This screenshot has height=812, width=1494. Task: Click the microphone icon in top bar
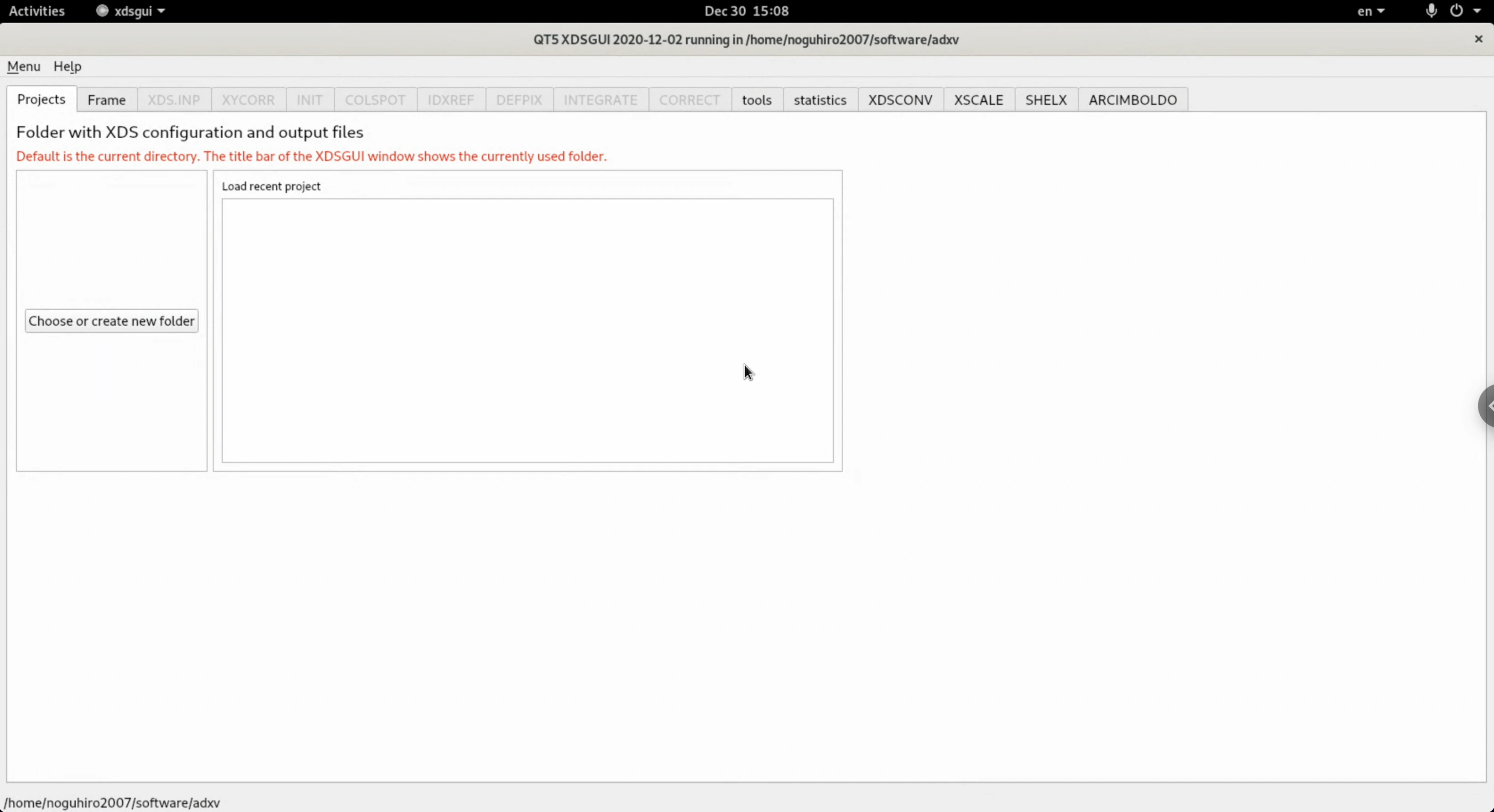coord(1431,11)
